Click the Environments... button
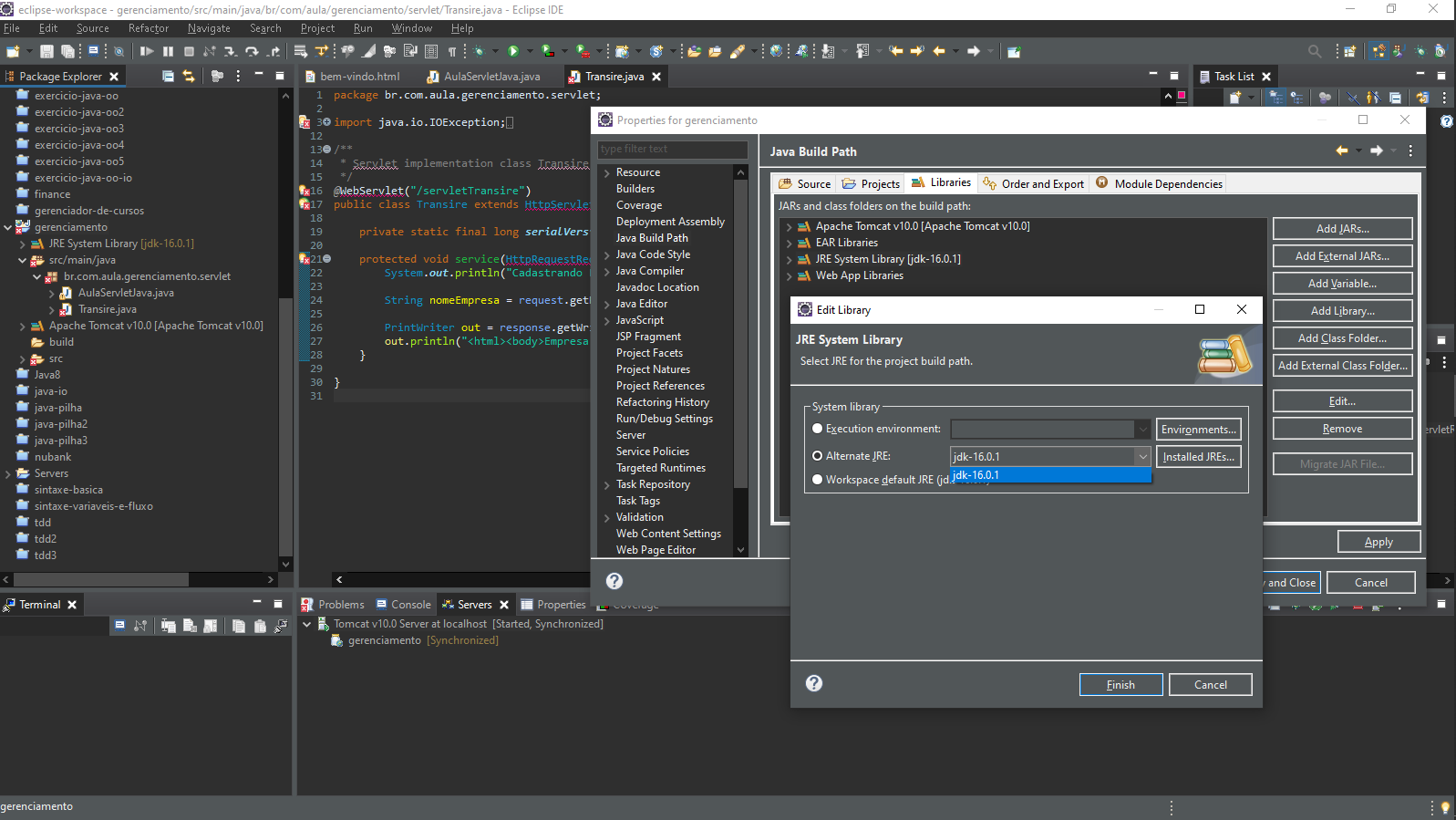 coord(1198,430)
